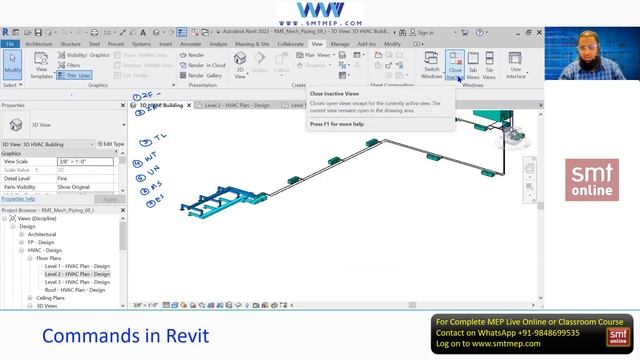The image size is (640, 360).
Task: Collapse the Floor Plans tree node
Action: [x=30, y=258]
